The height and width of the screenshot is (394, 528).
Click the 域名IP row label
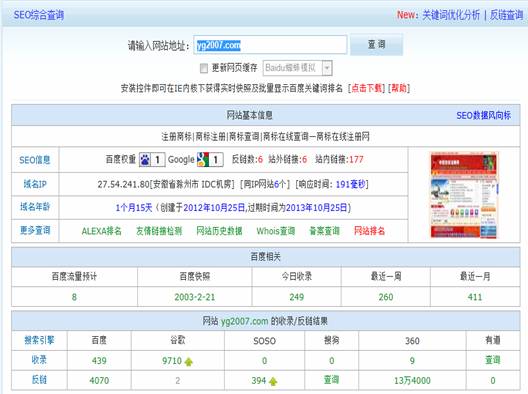(x=35, y=184)
